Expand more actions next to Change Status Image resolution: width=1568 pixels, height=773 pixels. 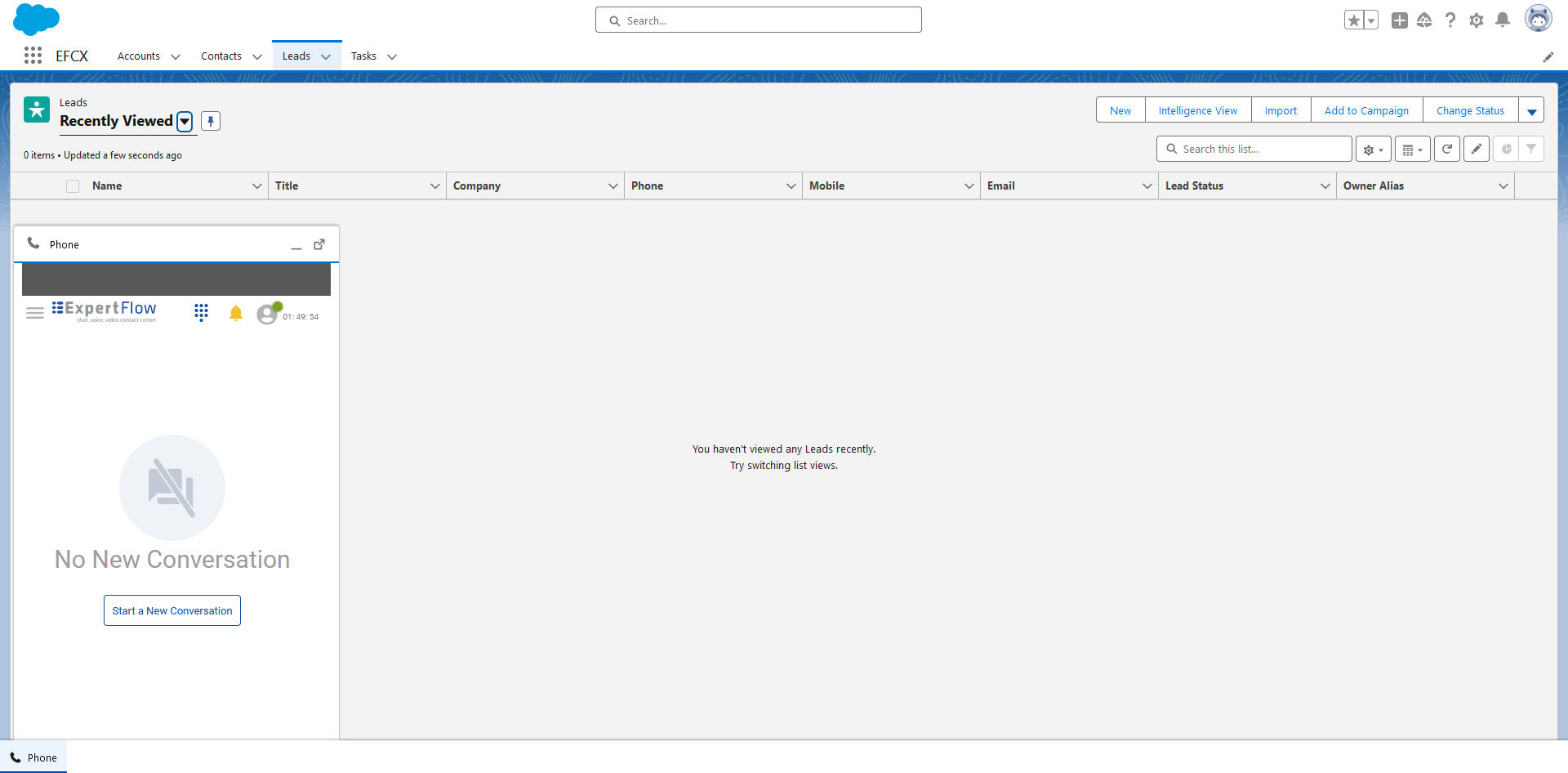(1531, 111)
